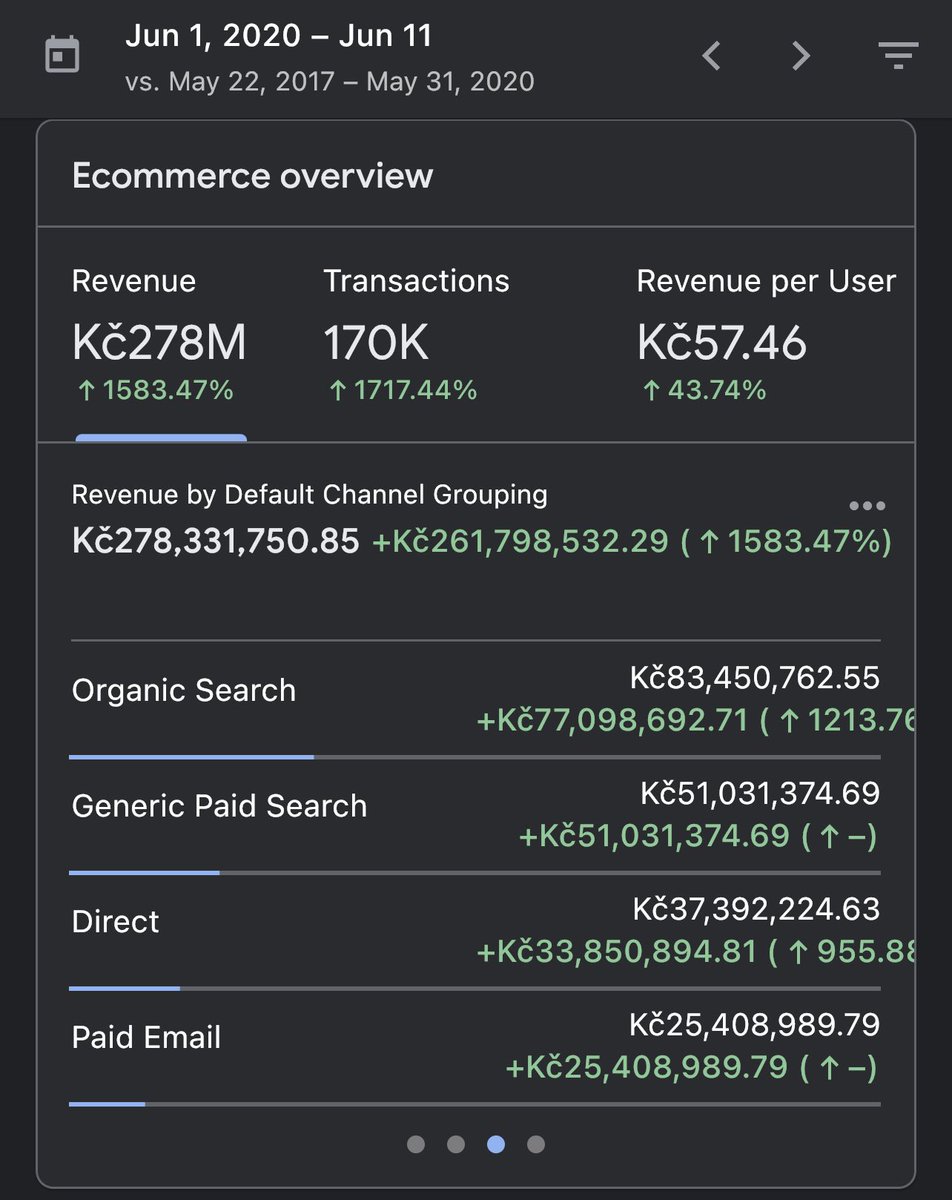Select the Revenue per User tab
This screenshot has width=952, height=1200.
pyautogui.click(x=766, y=335)
